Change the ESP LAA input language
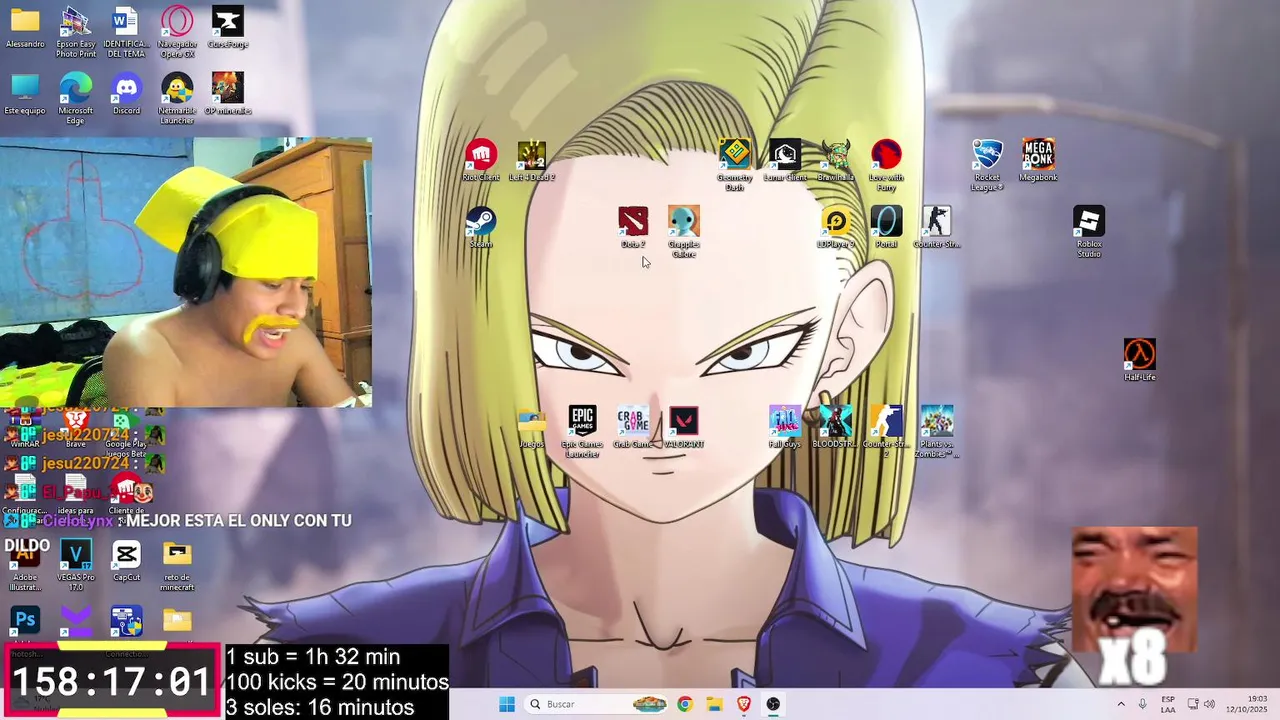This screenshot has width=1280, height=720. click(x=1168, y=704)
